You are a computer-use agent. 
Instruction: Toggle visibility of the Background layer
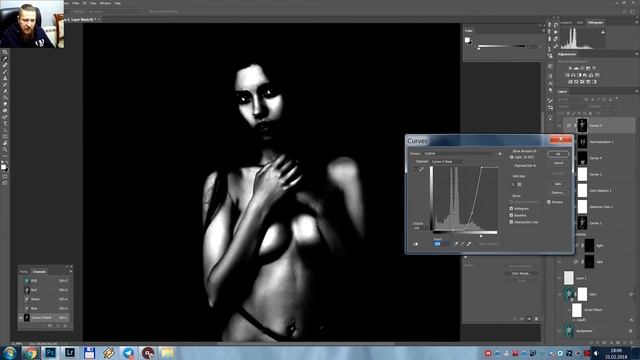[x=560, y=331]
